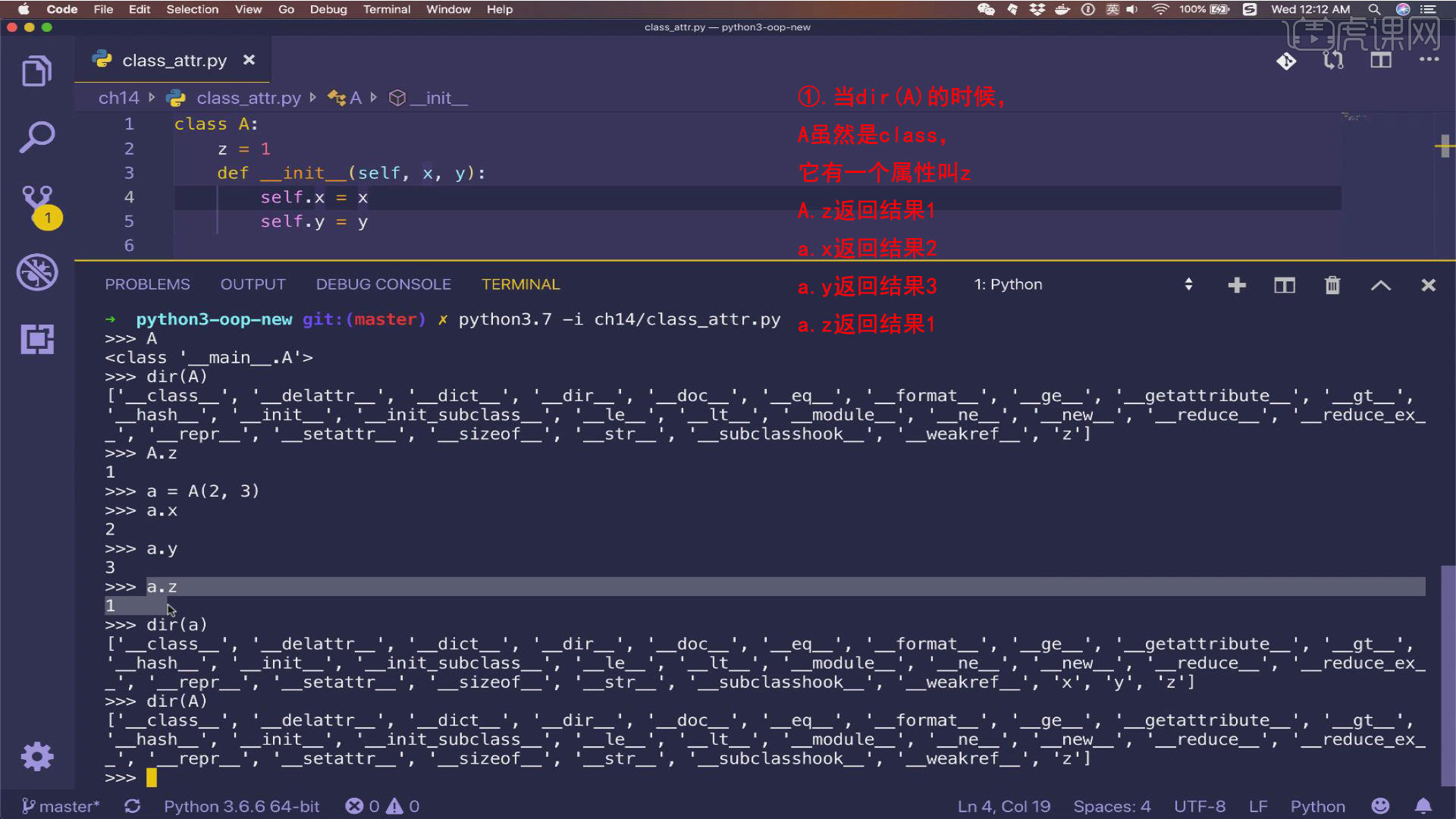Click the split editor icon

click(x=1381, y=60)
